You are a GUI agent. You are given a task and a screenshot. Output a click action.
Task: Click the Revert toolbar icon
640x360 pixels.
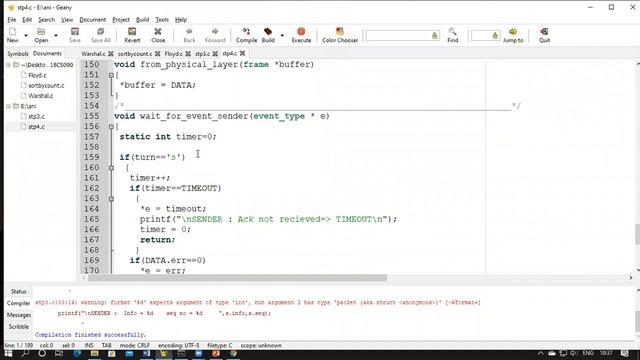point(132,35)
